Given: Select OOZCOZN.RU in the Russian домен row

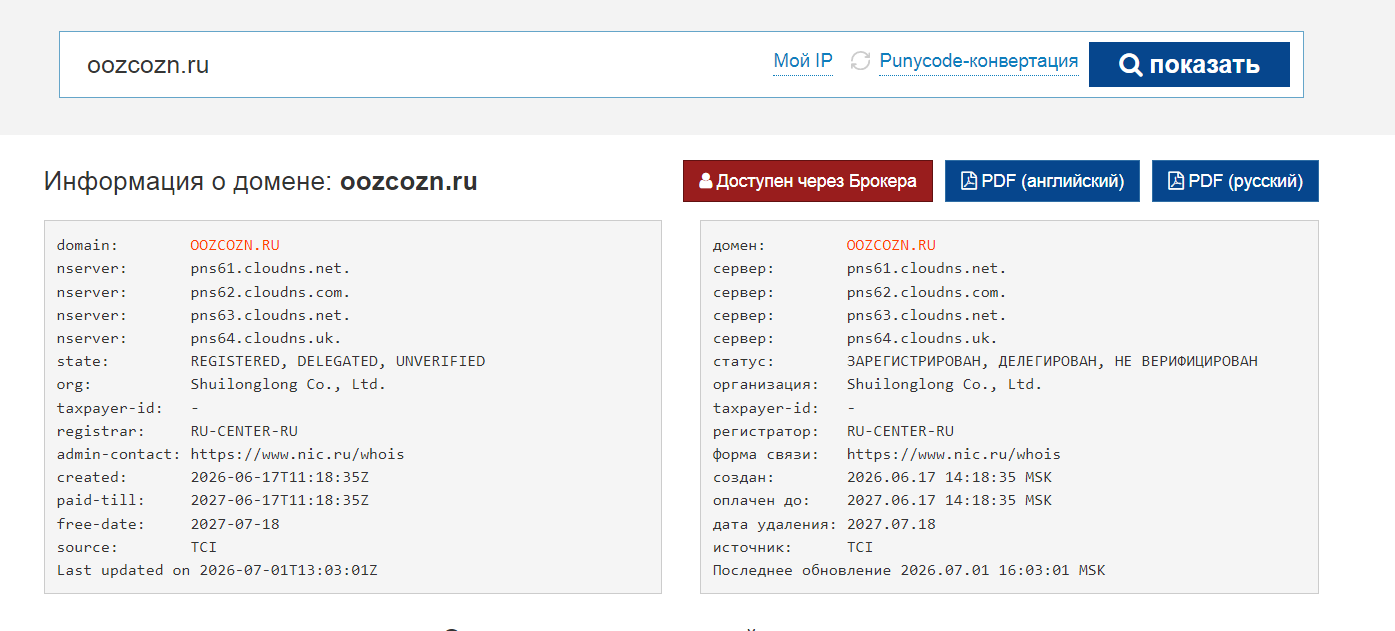Looking at the screenshot, I should (891, 245).
